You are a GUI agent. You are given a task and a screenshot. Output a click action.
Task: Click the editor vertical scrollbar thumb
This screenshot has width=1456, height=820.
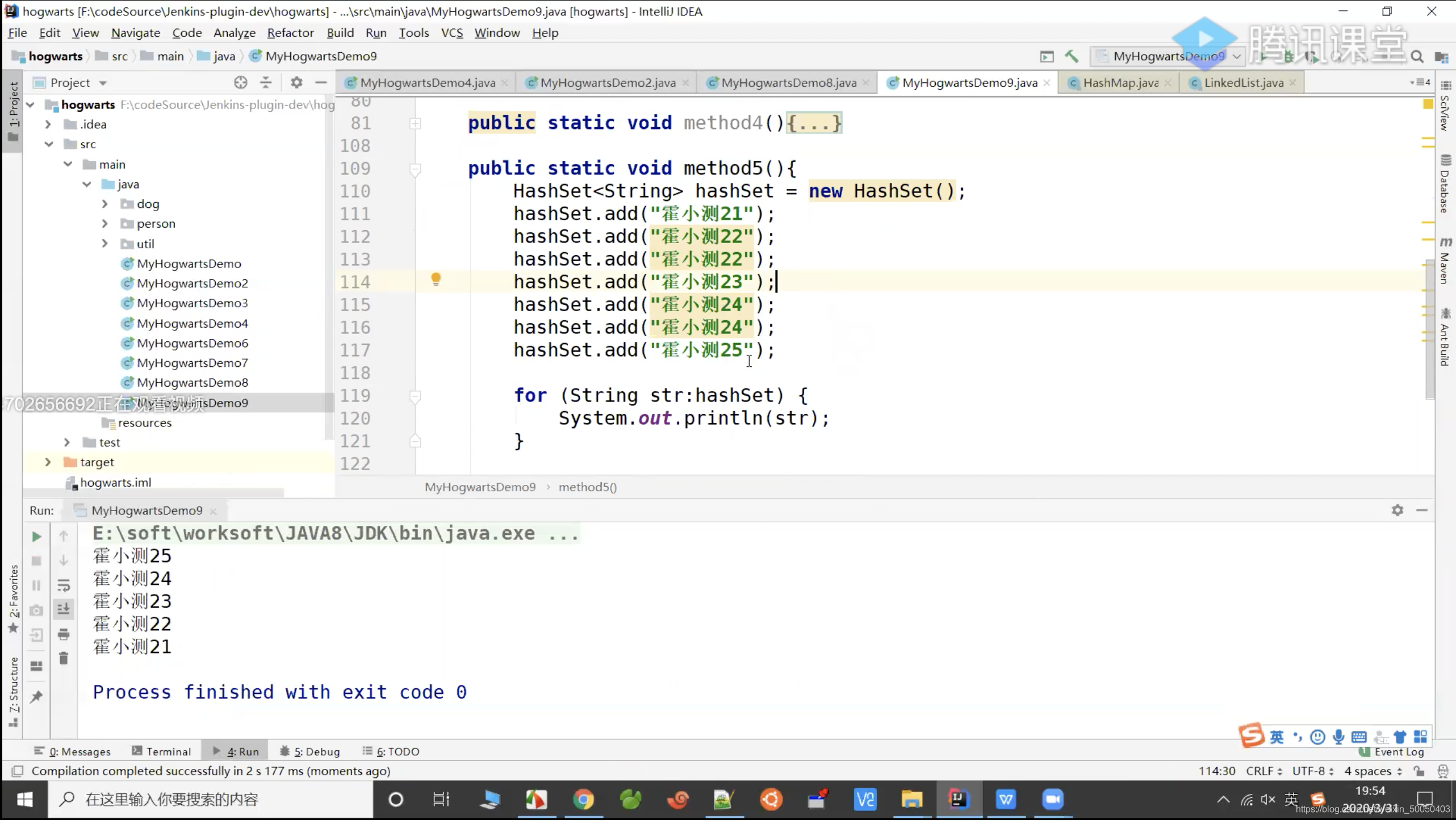pos(1430,329)
